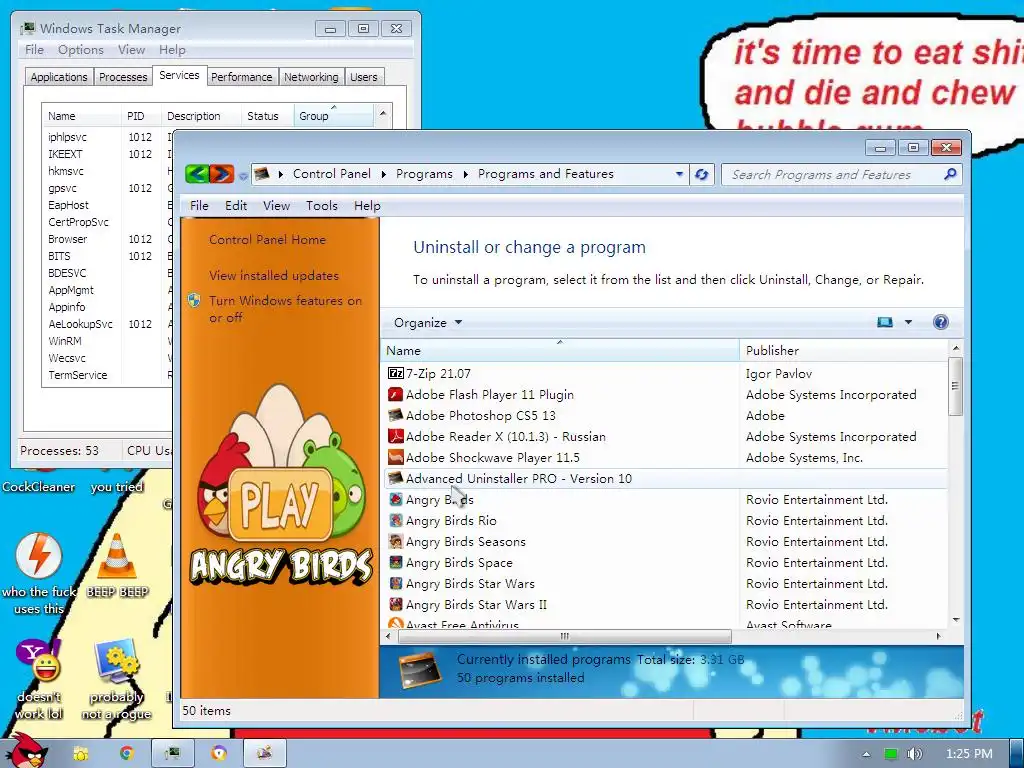The width and height of the screenshot is (1024, 768).
Task: Click the Angry Birds Start button on taskbar
Action: [25, 751]
